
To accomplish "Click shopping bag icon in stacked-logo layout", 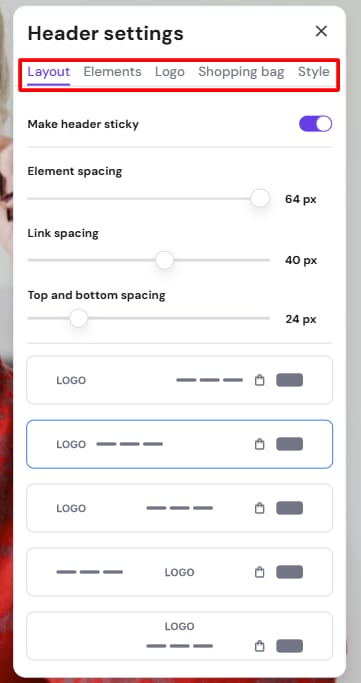I will pos(260,646).
